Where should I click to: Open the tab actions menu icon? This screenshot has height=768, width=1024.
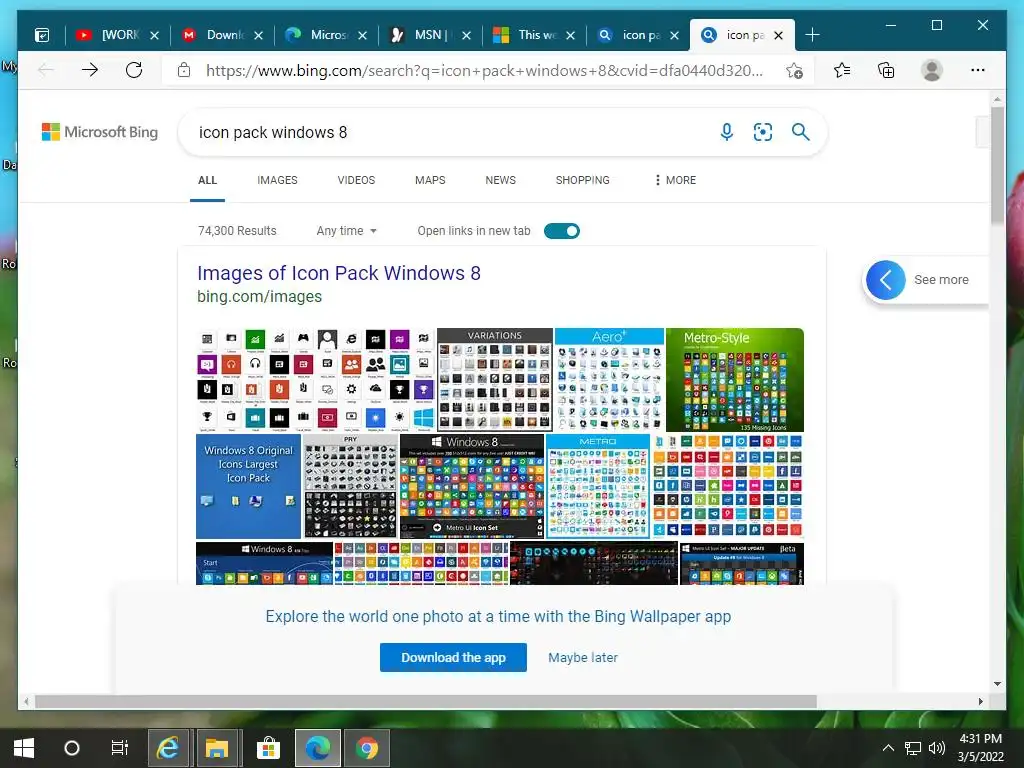coord(42,35)
